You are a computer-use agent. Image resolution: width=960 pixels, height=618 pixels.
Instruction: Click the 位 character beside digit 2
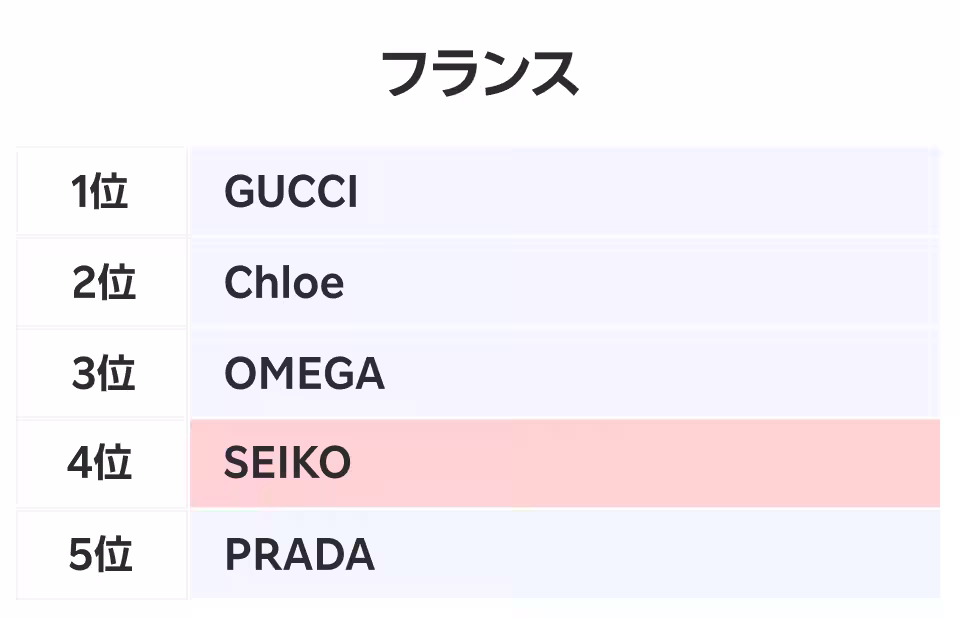tap(116, 283)
